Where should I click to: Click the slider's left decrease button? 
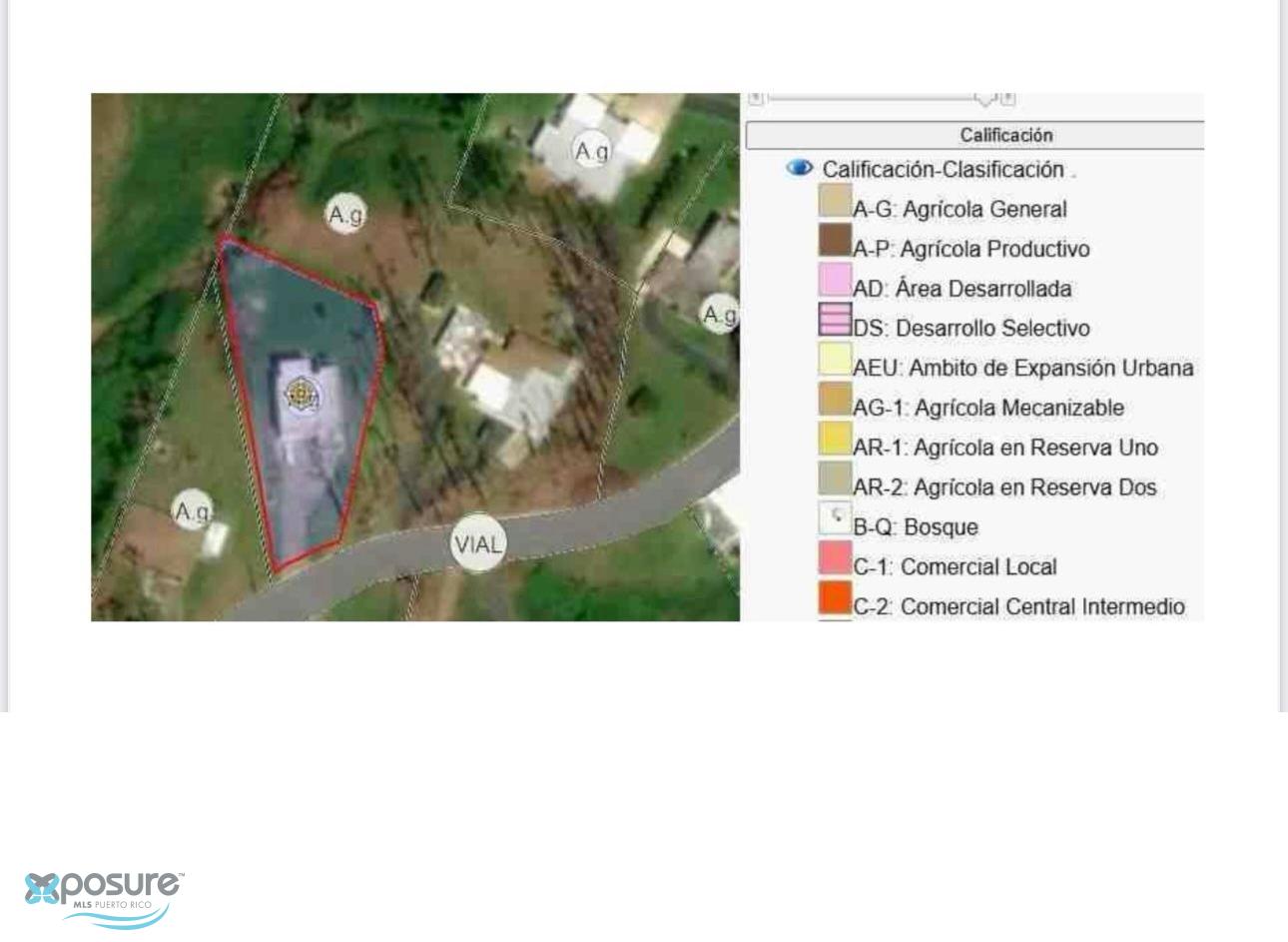click(756, 98)
